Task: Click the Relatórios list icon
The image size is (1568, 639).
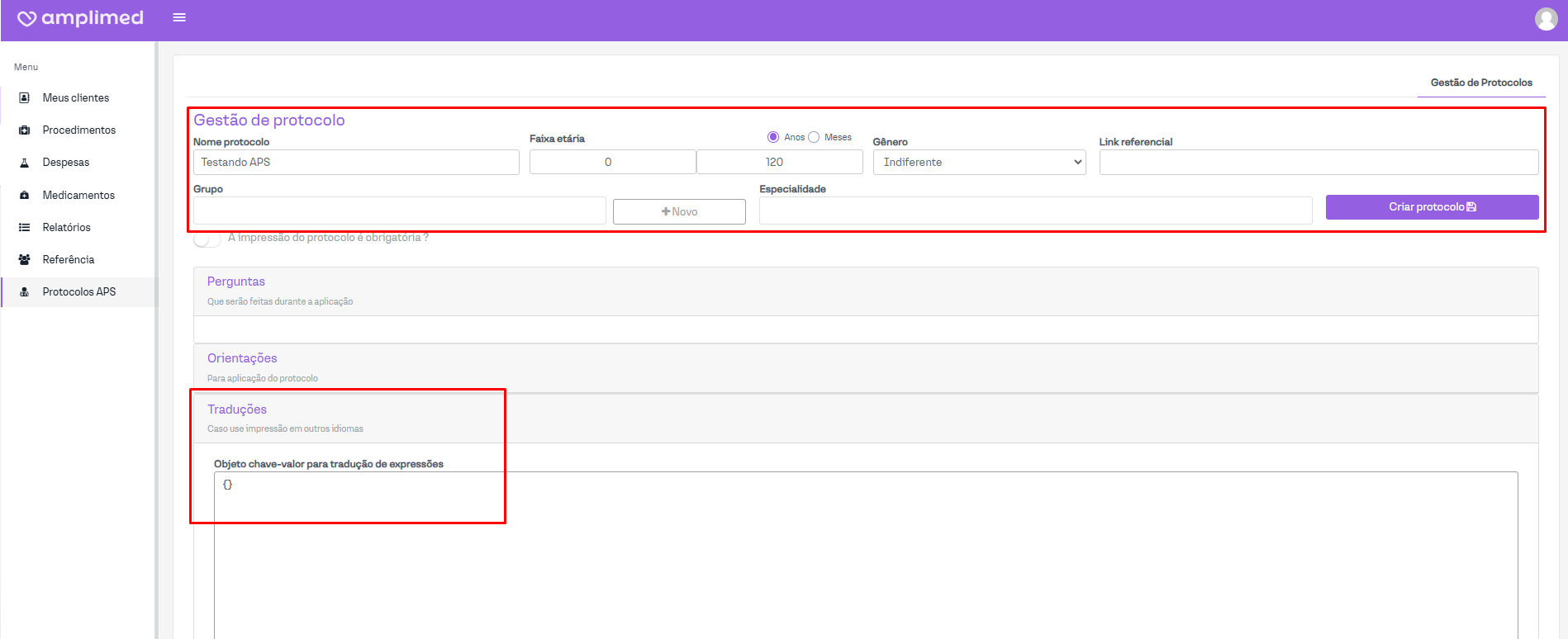Action: coord(25,227)
